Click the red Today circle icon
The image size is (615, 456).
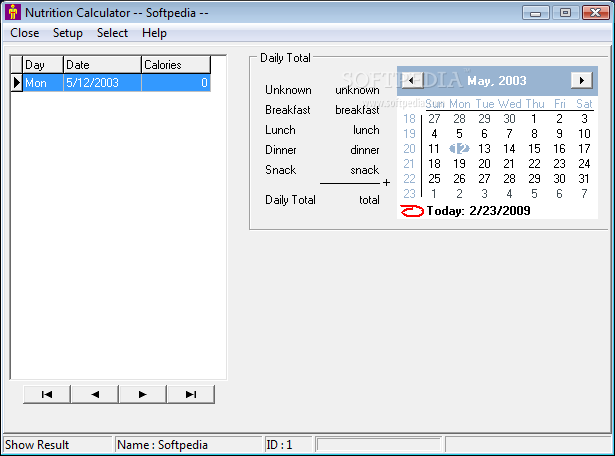412,211
